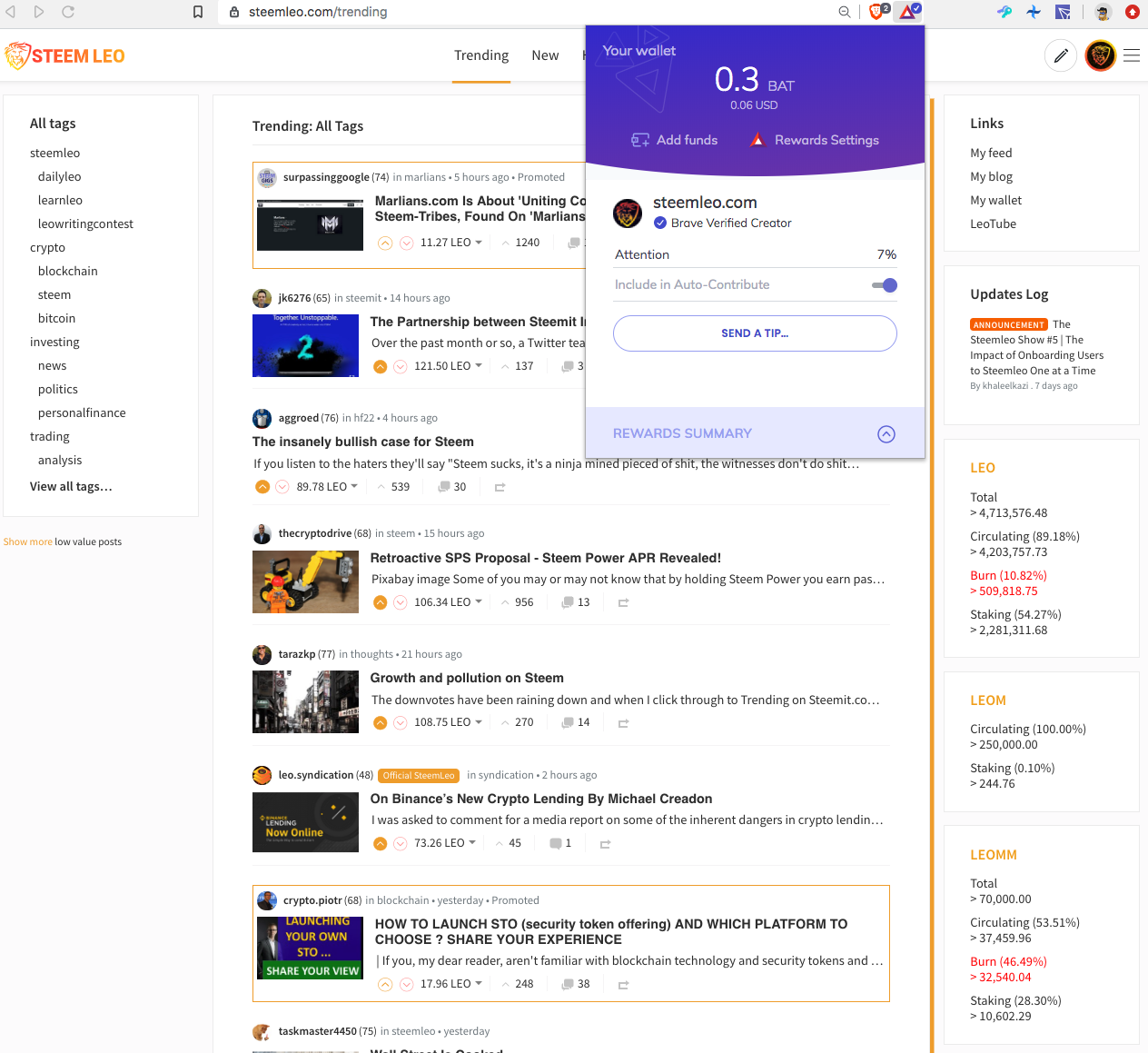Downvote the 'On Binance's New Crypto Lending' post
Image resolution: width=1148 pixels, height=1053 pixels.
(401, 844)
